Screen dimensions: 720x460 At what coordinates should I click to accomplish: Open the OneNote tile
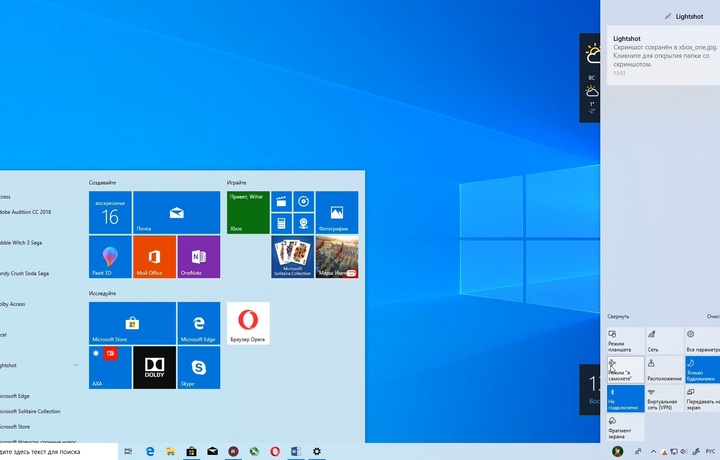click(199, 257)
